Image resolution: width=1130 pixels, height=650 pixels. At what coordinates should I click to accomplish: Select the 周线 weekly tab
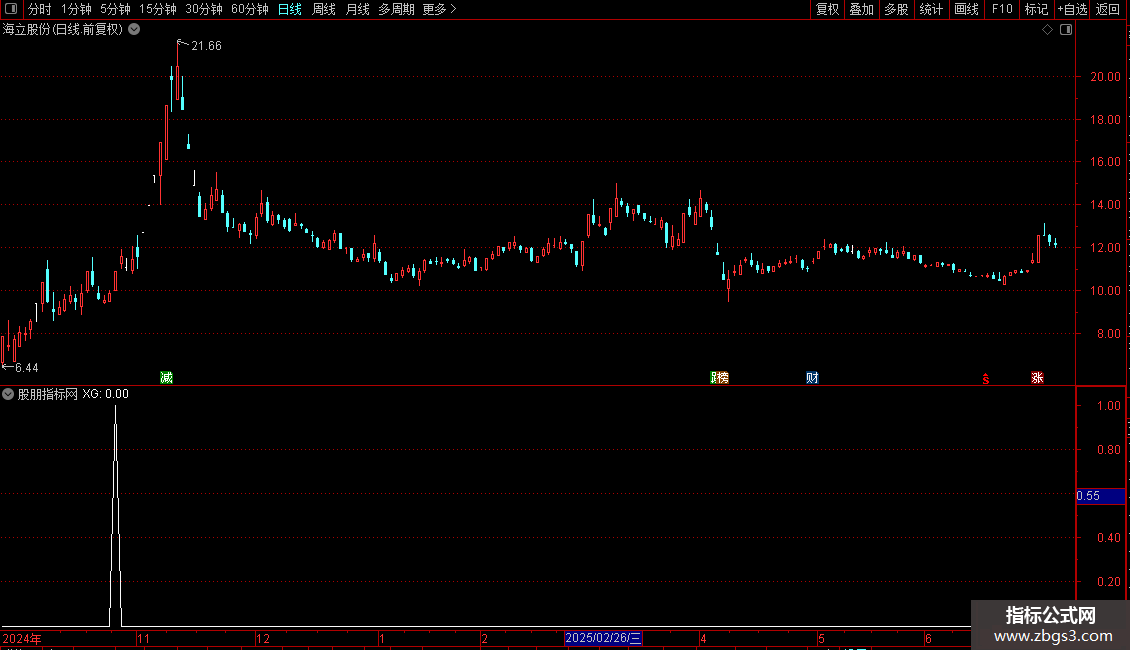(324, 9)
